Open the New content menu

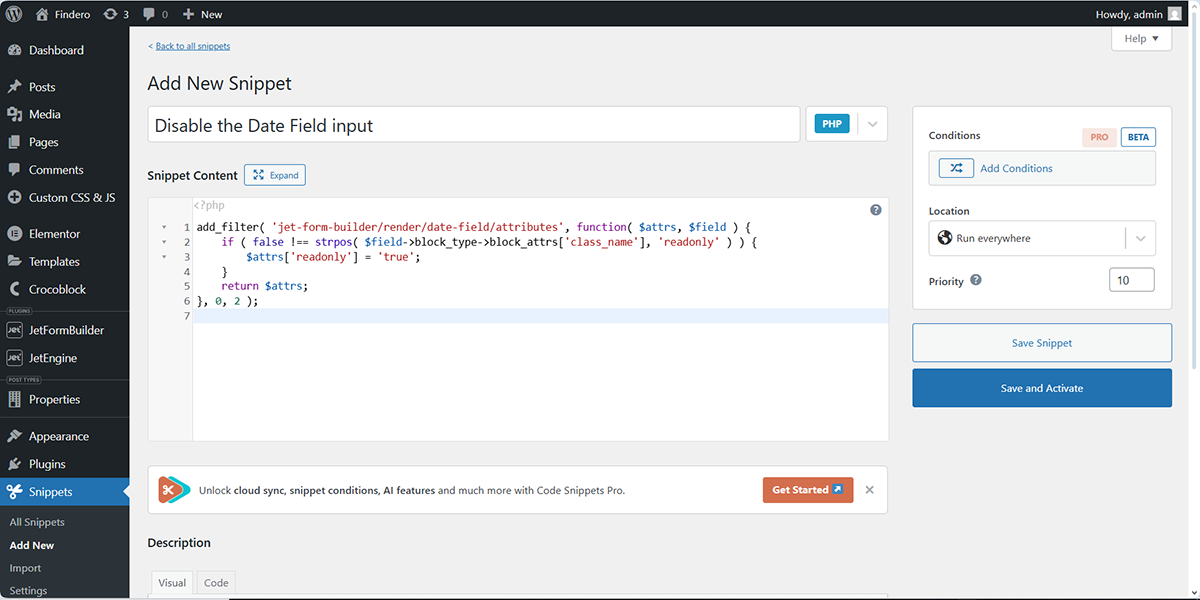(203, 14)
